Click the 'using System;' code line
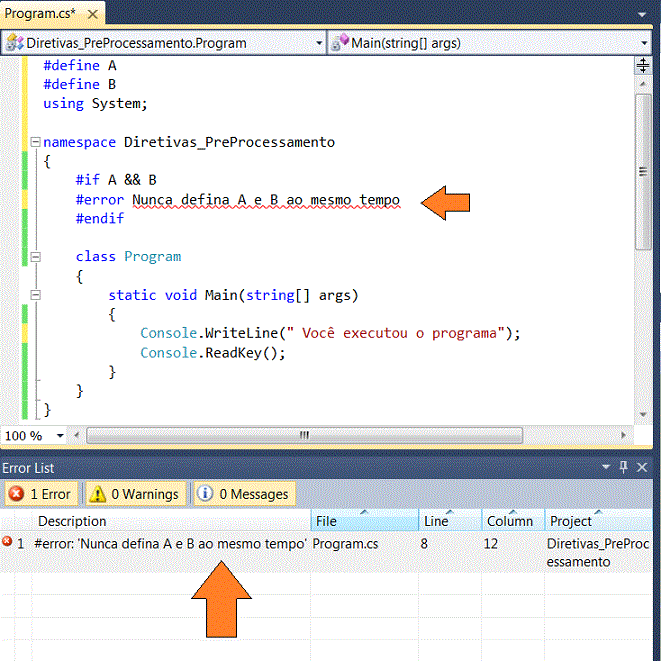 pos(95,104)
